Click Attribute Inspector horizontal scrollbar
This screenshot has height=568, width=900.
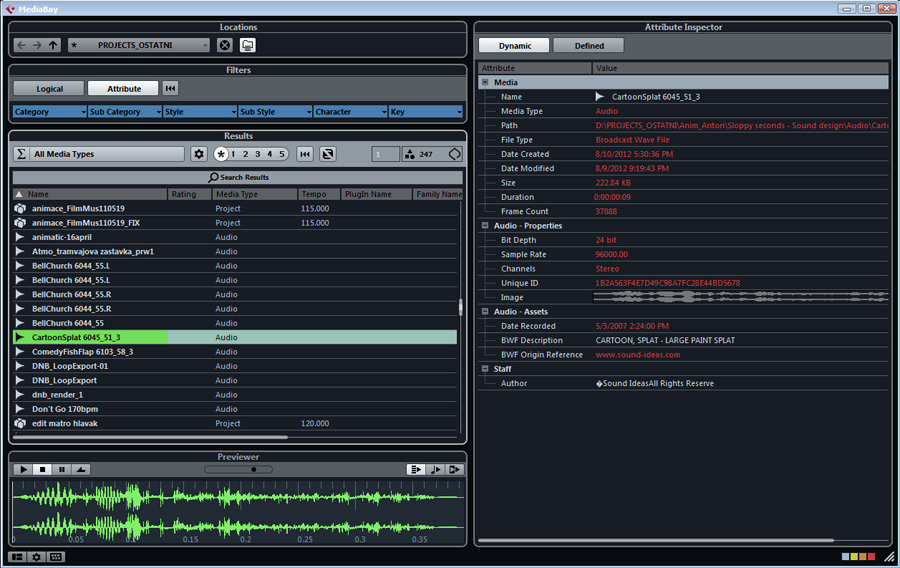pyautogui.click(x=655, y=540)
